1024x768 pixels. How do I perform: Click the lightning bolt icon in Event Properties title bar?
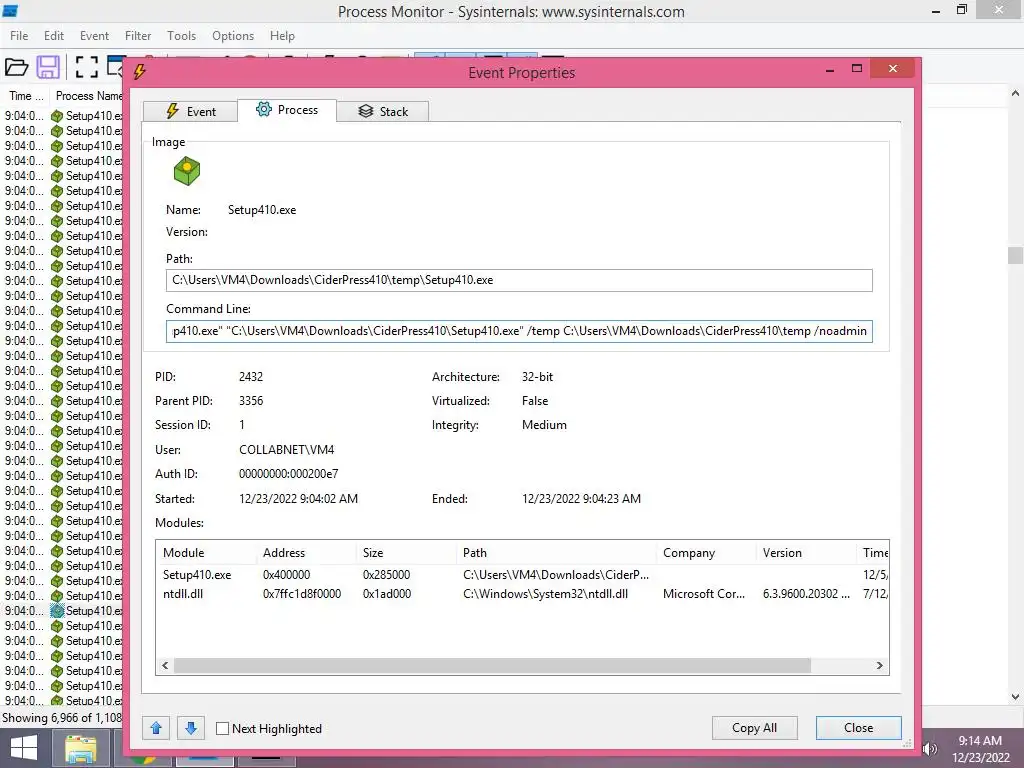point(139,72)
